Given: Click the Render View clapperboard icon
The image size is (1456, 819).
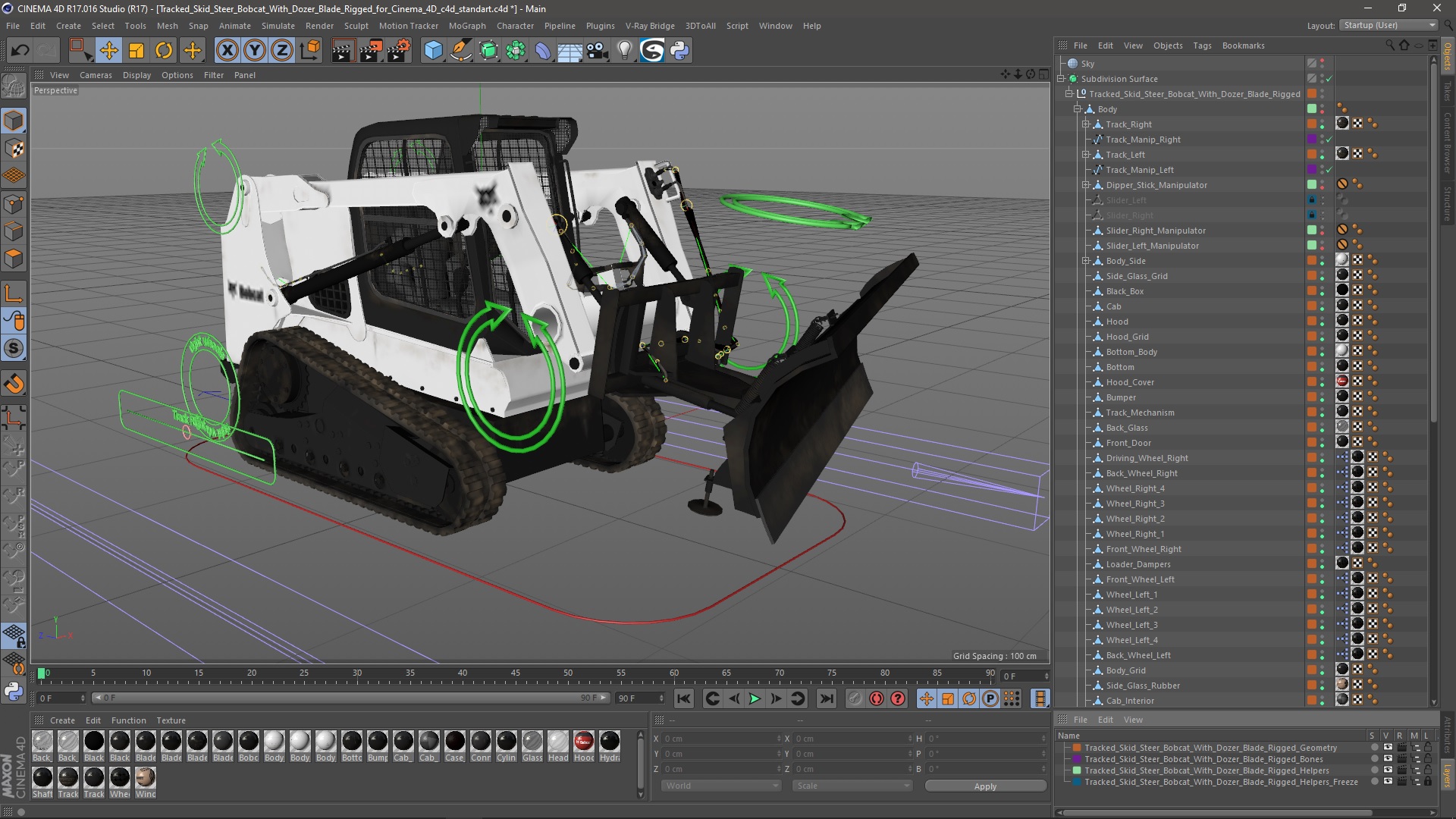Looking at the screenshot, I should (x=343, y=51).
